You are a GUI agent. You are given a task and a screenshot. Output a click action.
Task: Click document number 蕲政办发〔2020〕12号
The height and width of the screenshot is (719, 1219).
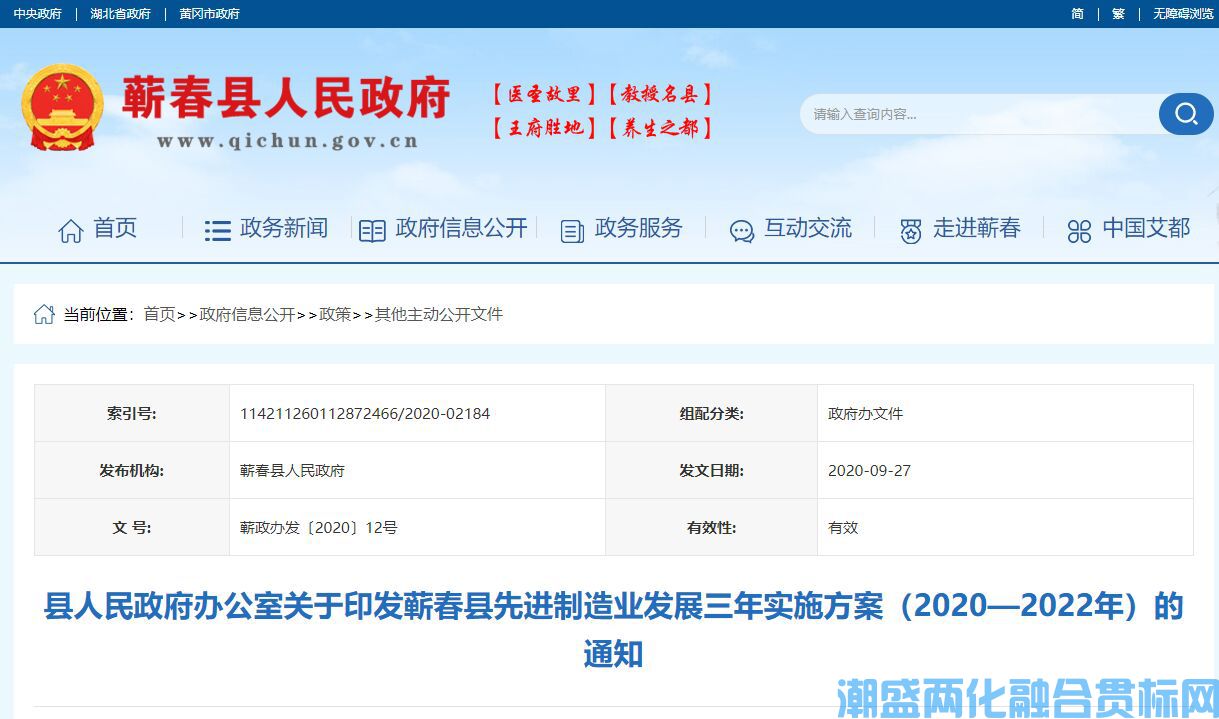[x=318, y=527]
